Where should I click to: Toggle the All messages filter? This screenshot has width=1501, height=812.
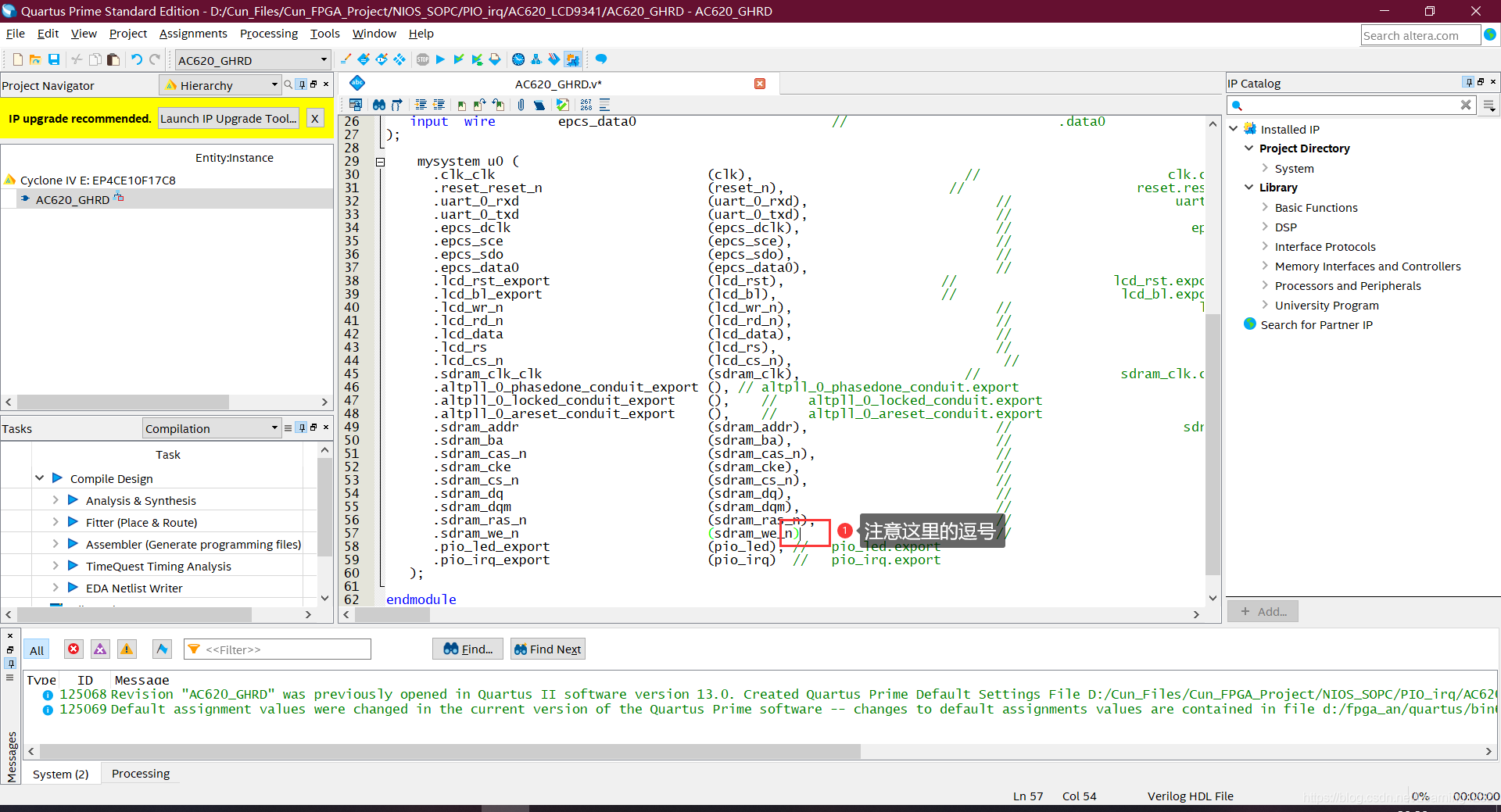coord(37,650)
